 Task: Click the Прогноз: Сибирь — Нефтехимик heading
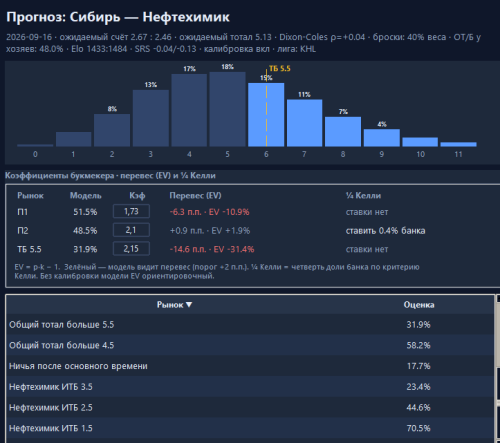click(118, 17)
